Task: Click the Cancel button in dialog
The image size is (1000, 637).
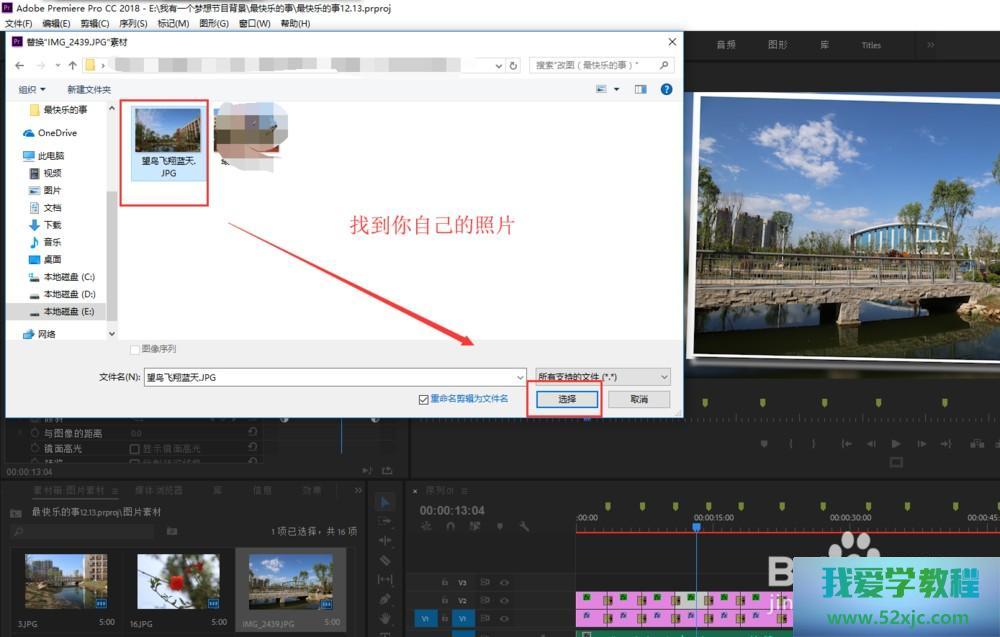Action: tap(639, 399)
